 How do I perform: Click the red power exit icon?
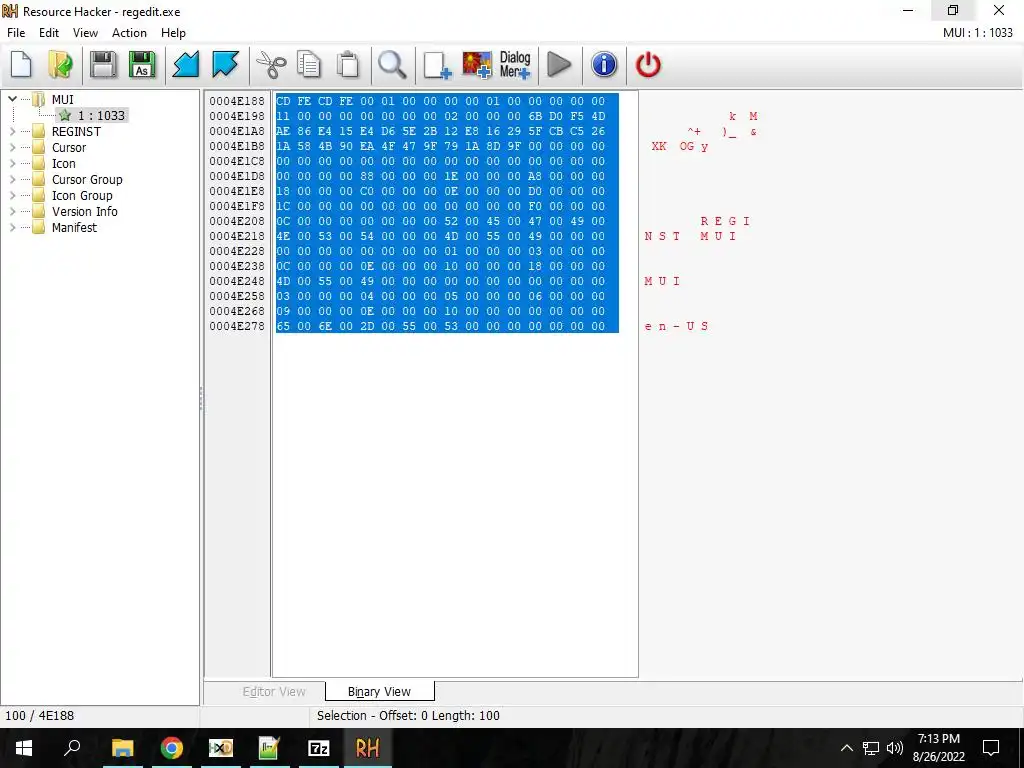[x=648, y=65]
